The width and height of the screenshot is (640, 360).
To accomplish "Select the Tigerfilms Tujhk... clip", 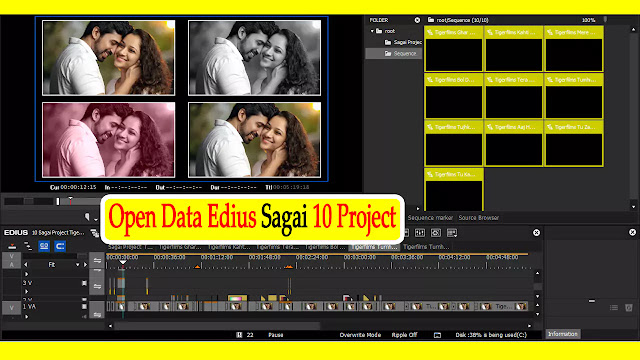I will pos(454,143).
